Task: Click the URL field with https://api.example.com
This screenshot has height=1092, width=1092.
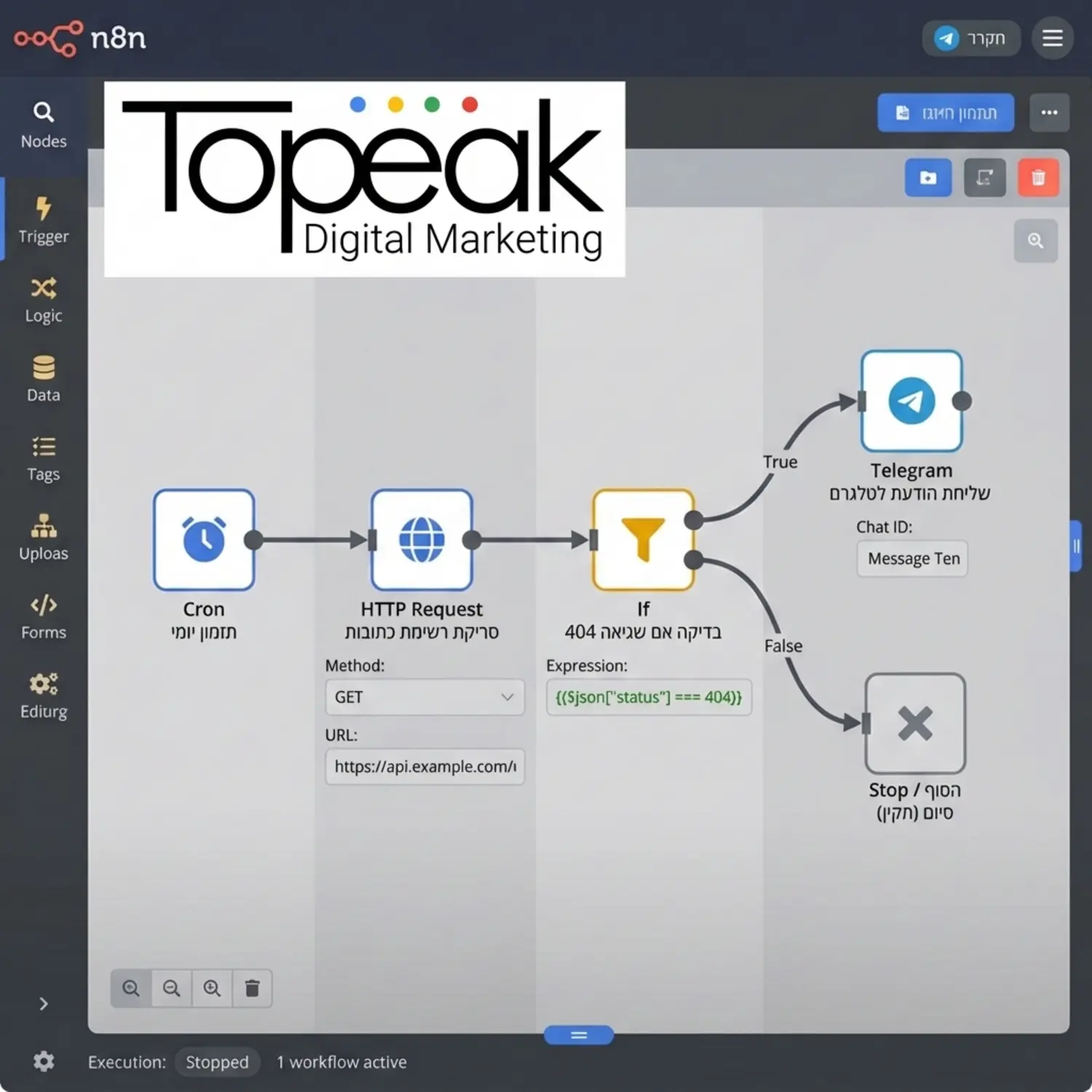Action: point(424,767)
